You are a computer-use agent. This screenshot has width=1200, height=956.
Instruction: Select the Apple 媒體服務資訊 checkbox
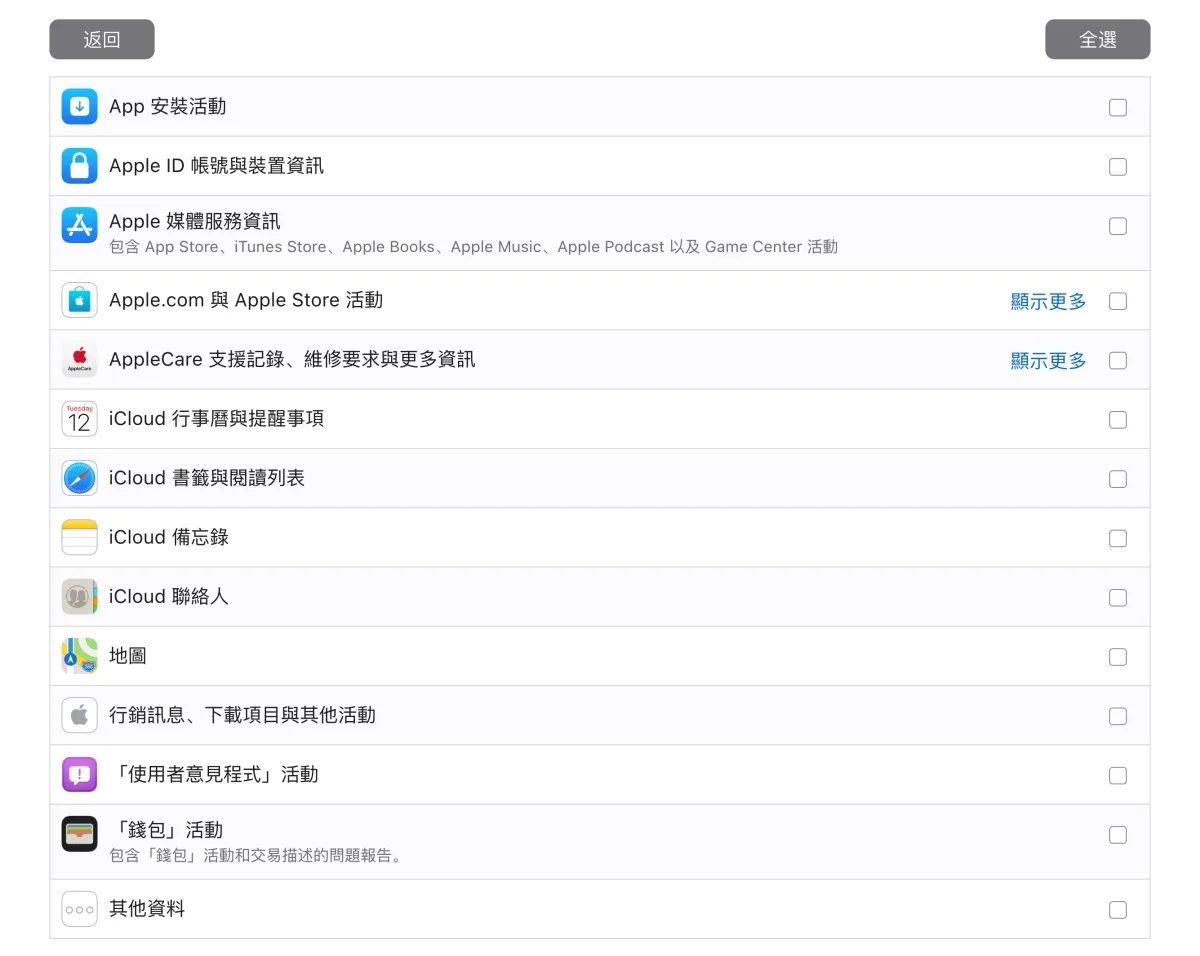[1118, 226]
